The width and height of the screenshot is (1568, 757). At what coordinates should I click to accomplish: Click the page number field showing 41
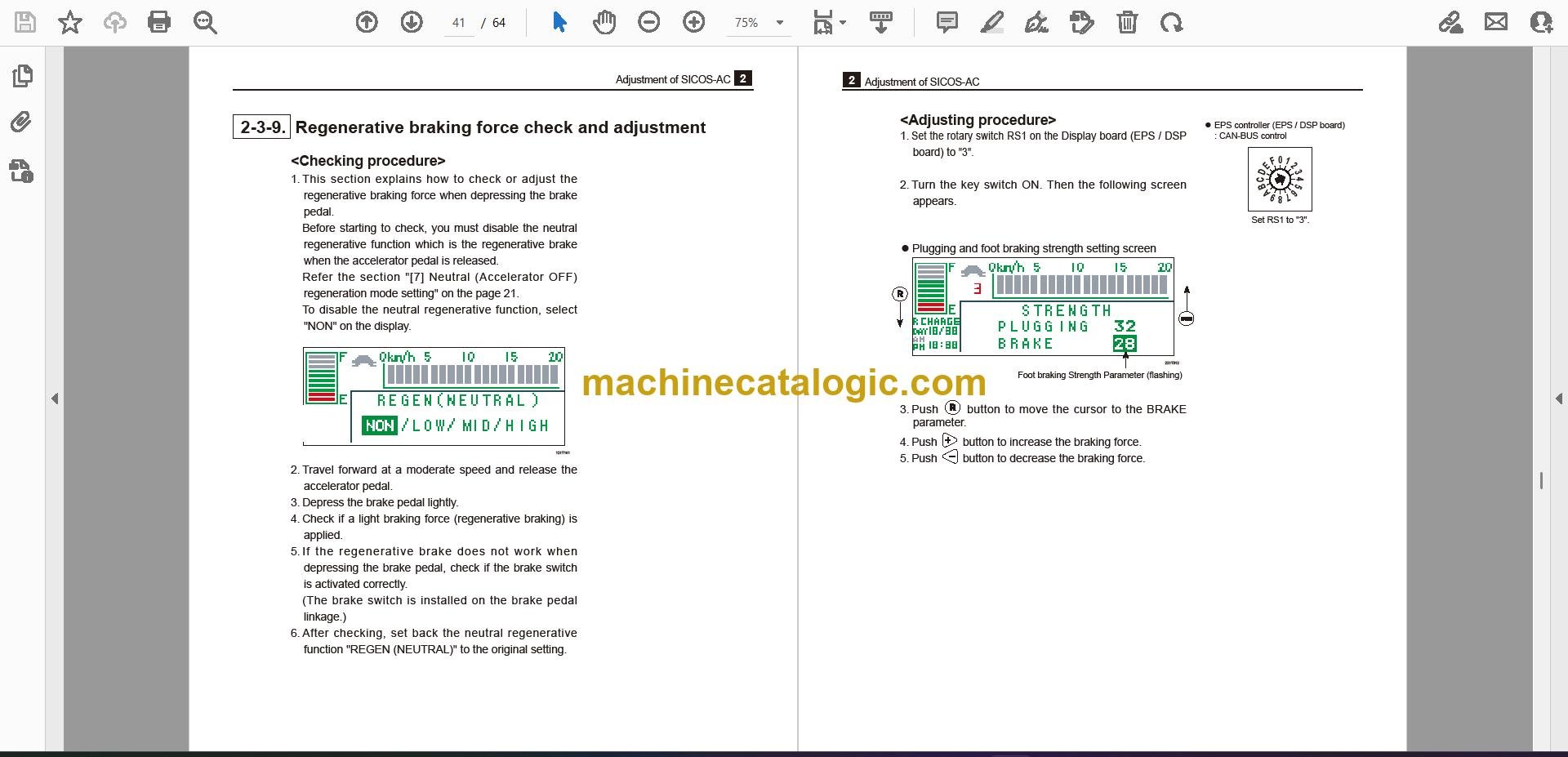point(459,23)
